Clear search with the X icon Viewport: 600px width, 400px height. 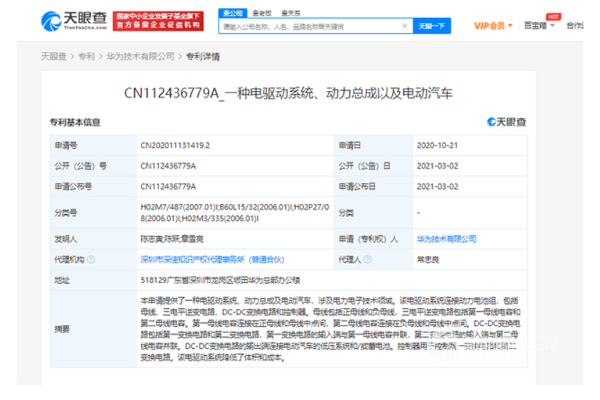click(x=404, y=26)
